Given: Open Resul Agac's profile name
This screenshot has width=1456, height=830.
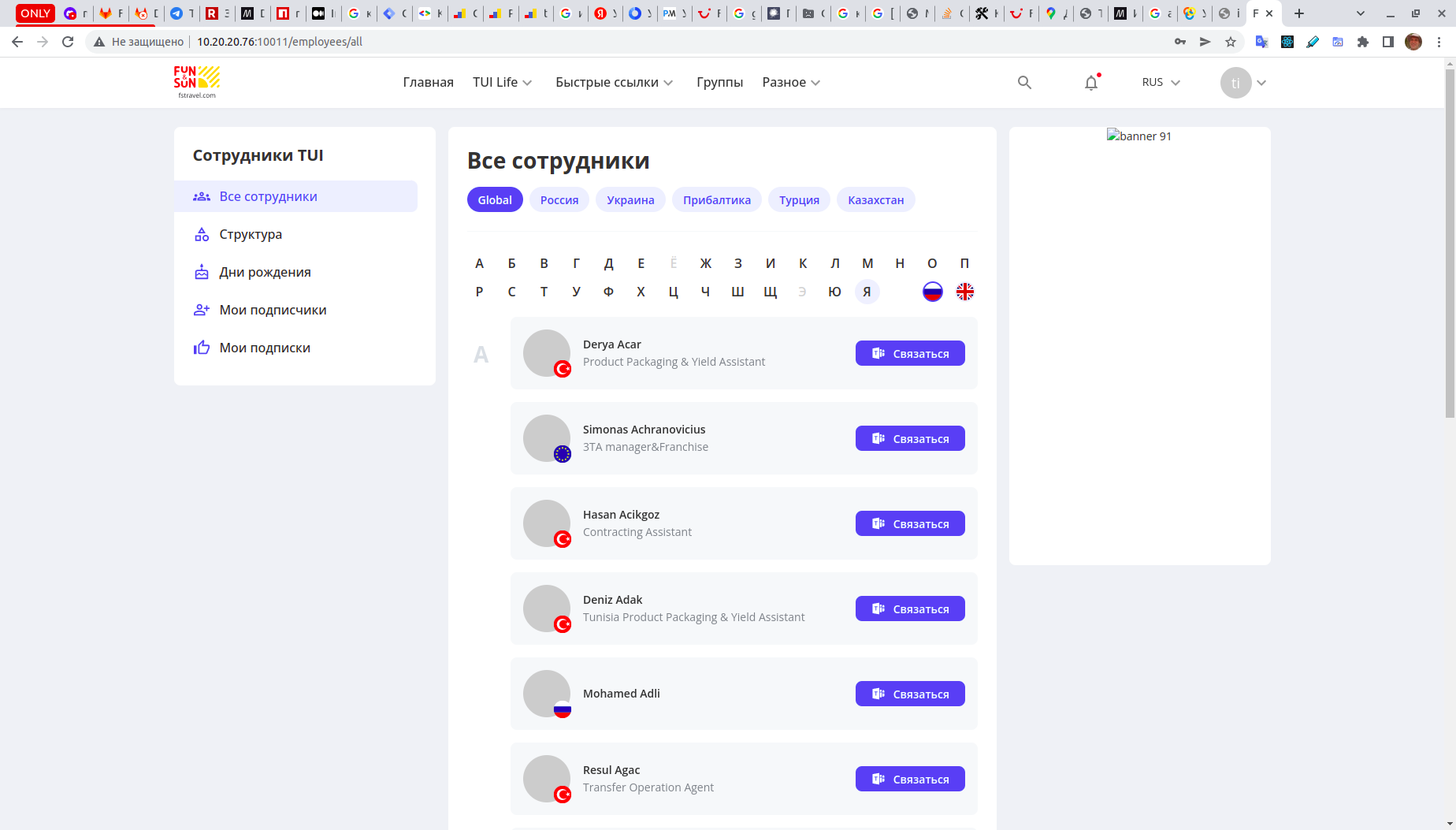Looking at the screenshot, I should pos(611,770).
